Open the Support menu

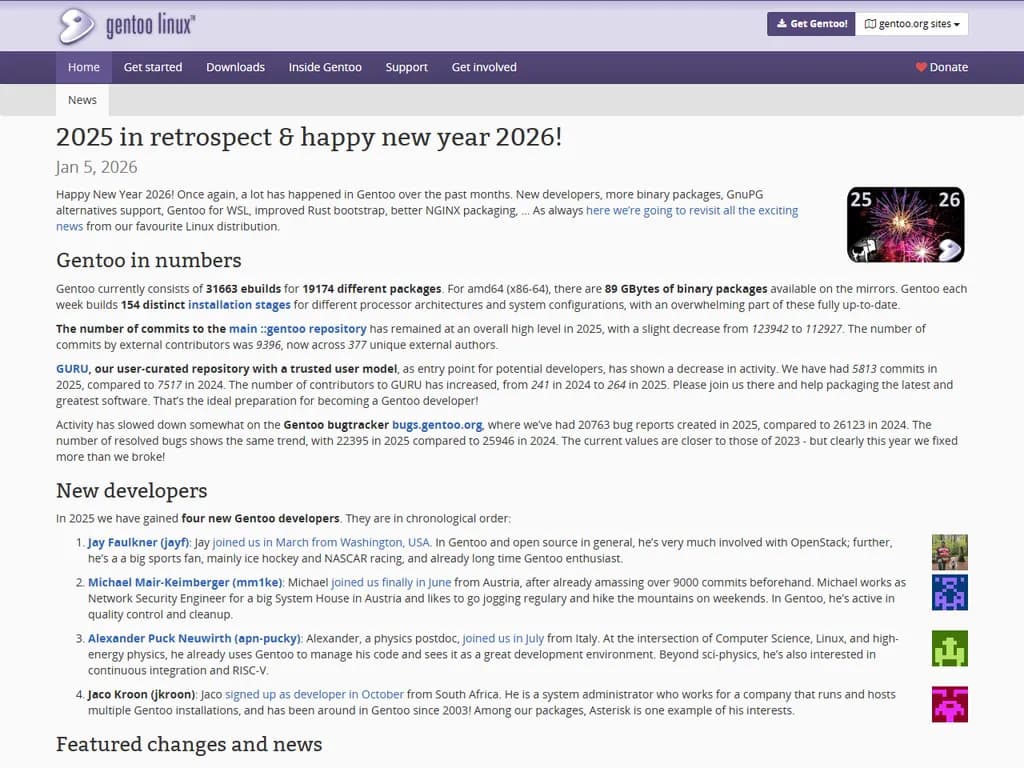406,67
